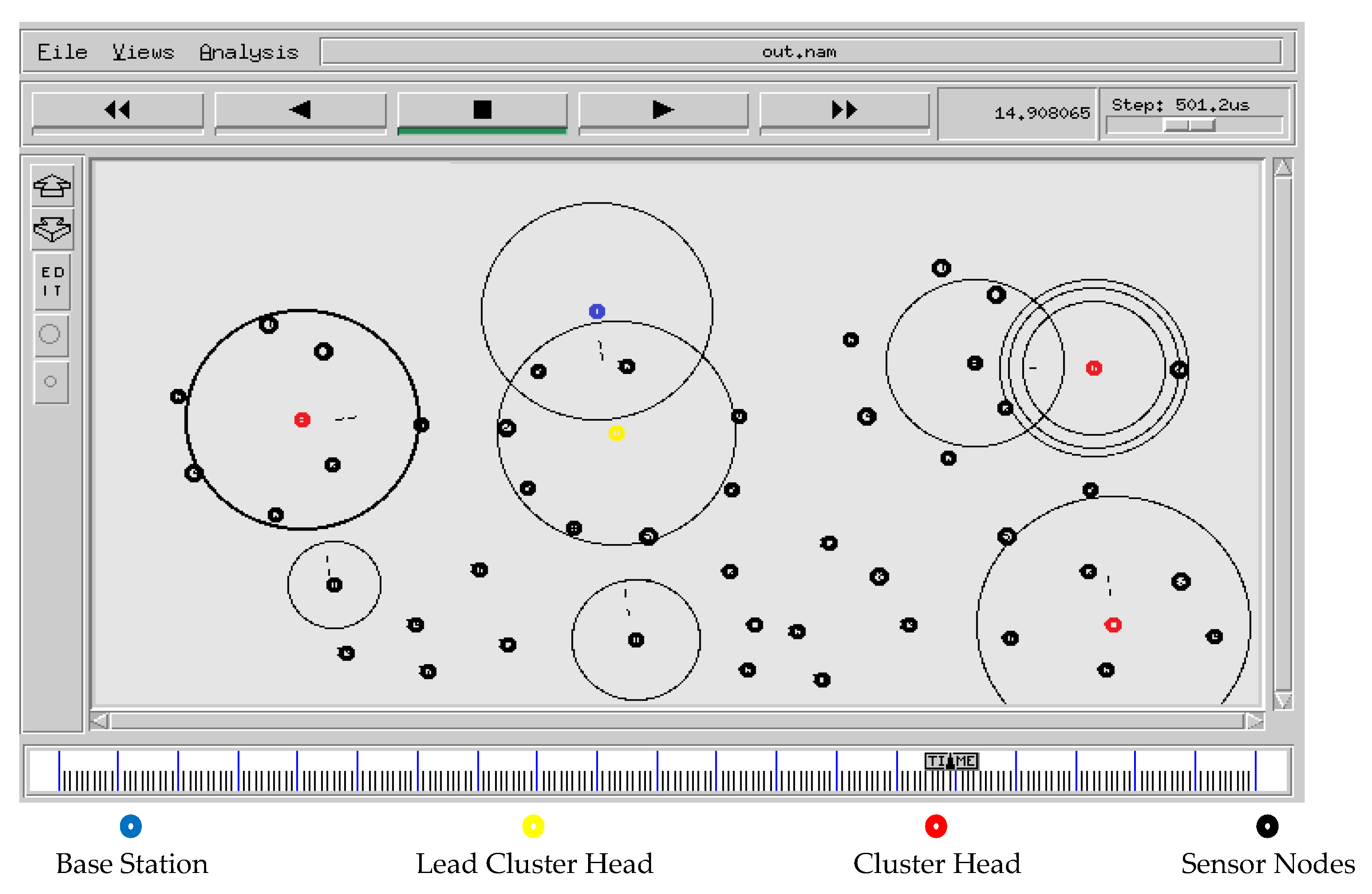Screen dimensions: 1372x894
Task: Click the rewind playback button
Action: (x=117, y=110)
